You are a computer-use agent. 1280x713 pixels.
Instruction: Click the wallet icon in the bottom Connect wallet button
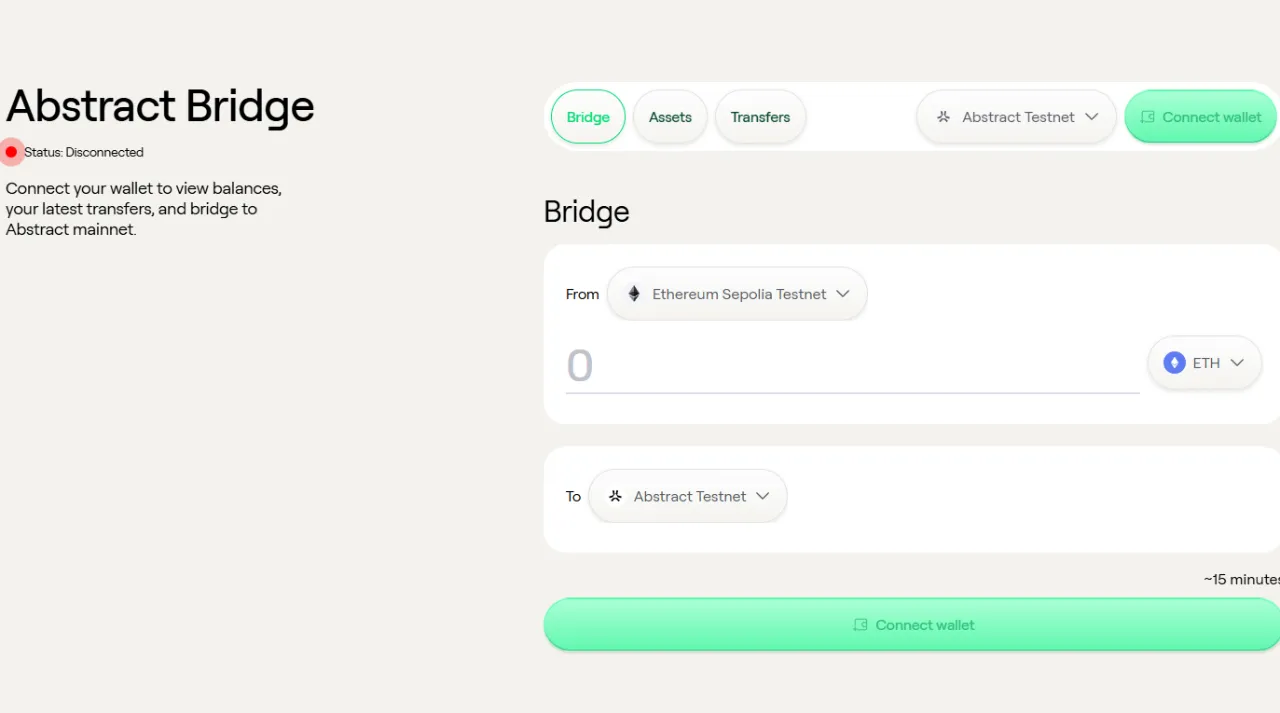[860, 625]
